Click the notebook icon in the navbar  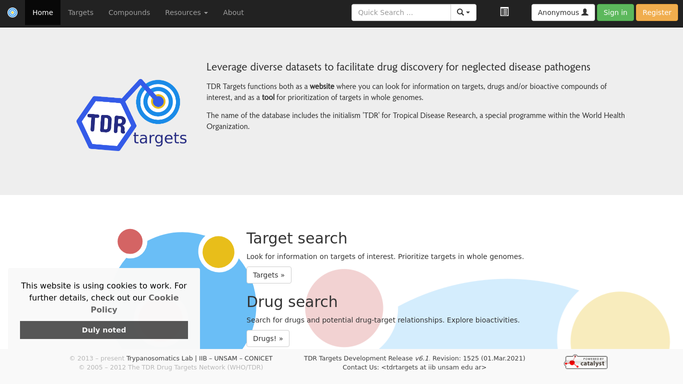coord(504,12)
